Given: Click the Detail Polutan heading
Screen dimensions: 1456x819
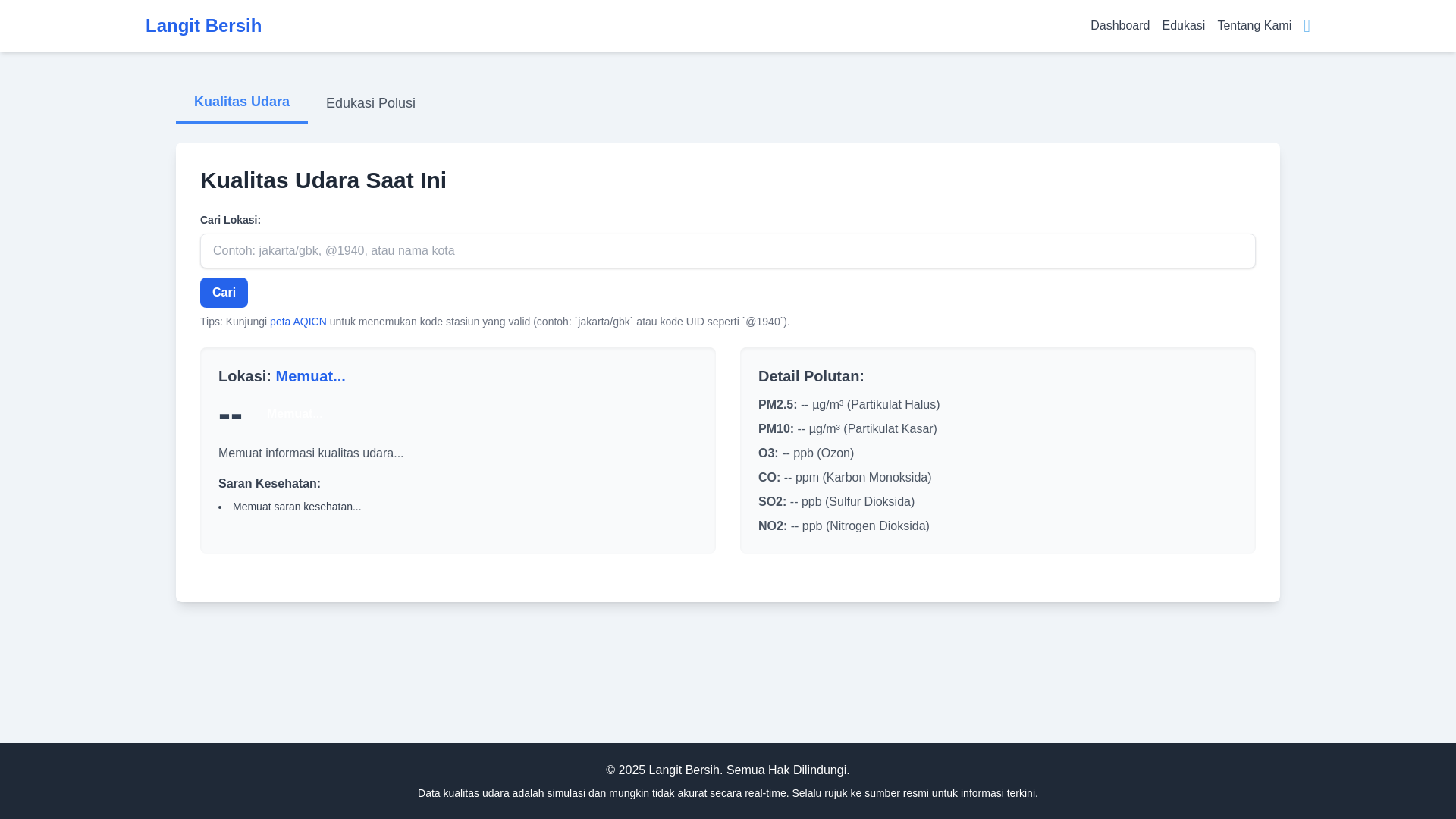Looking at the screenshot, I should click(811, 376).
